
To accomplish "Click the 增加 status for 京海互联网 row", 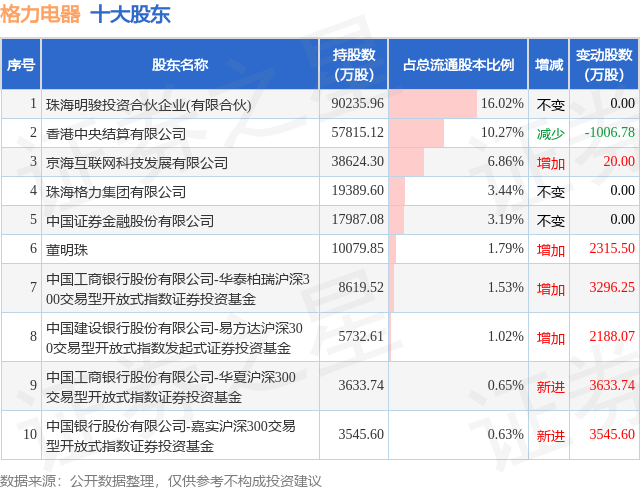I will coord(551,163).
